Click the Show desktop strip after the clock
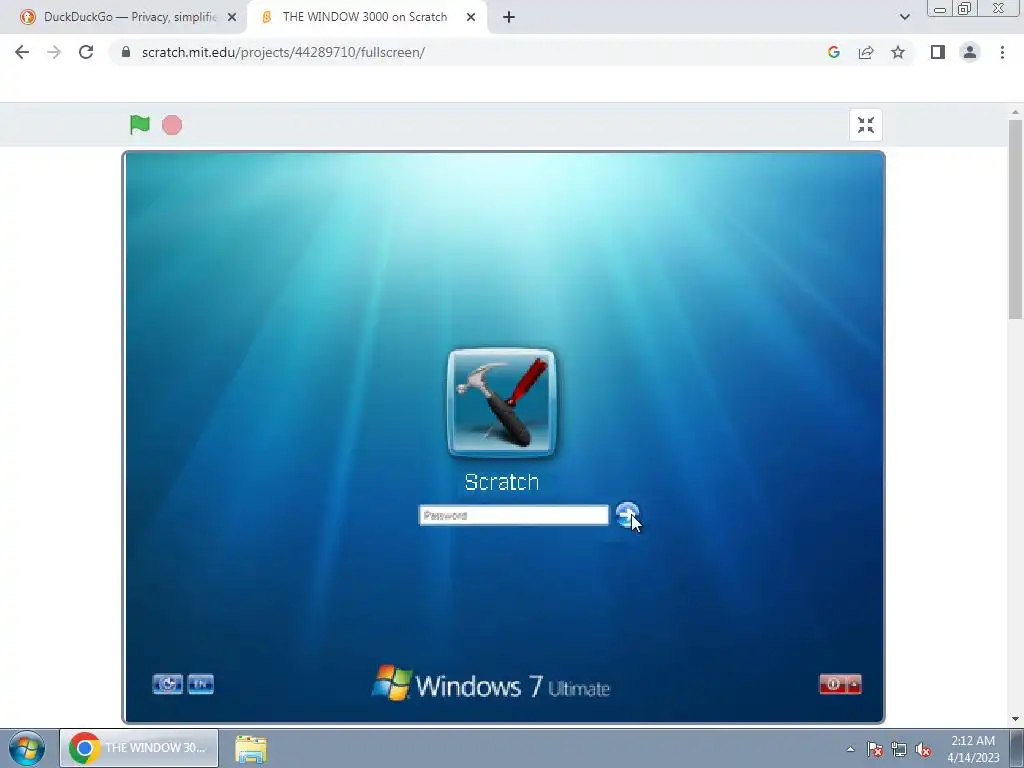1024x768 pixels. [1017, 748]
